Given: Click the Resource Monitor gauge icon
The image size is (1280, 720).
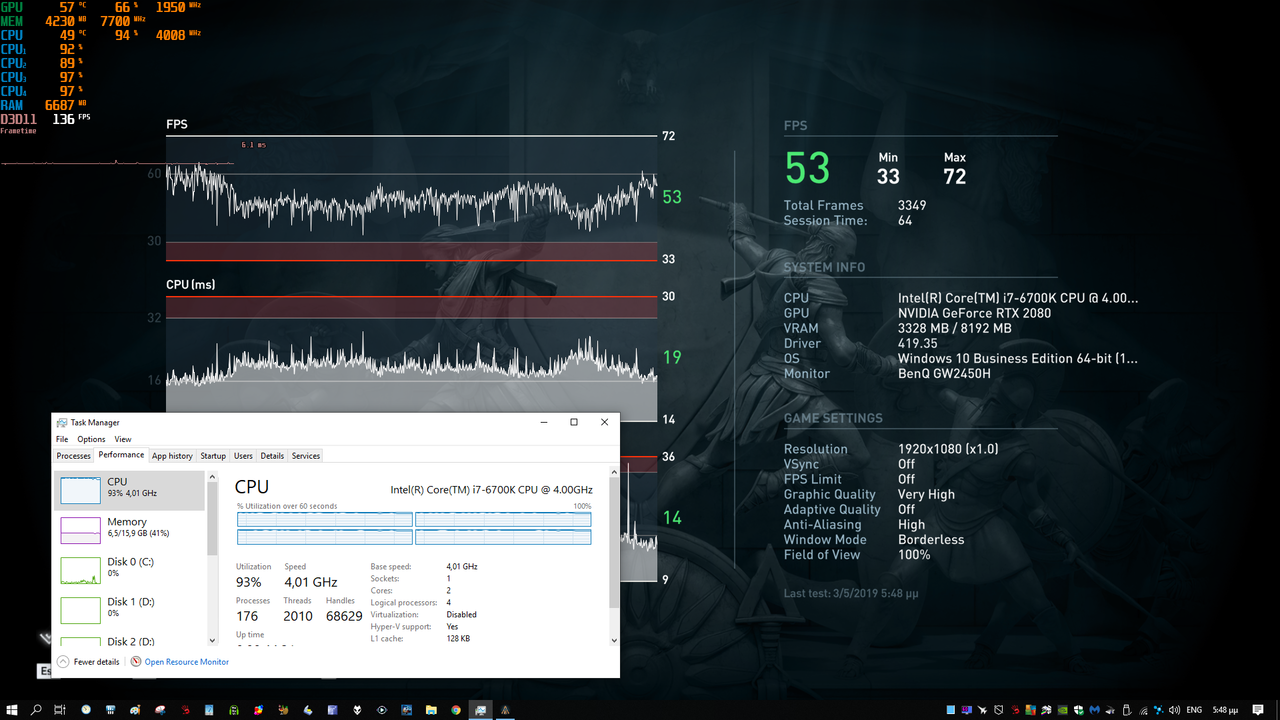Looking at the screenshot, I should (x=136, y=662).
